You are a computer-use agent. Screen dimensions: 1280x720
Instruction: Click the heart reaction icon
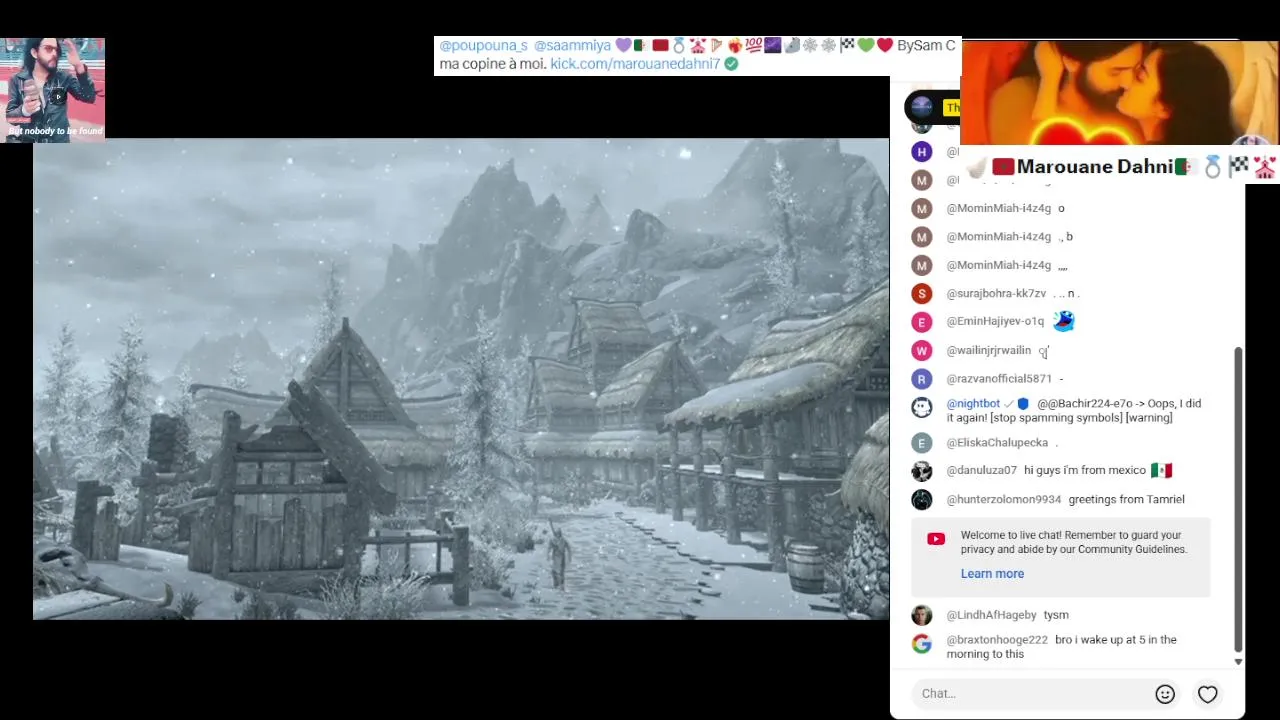1208,694
